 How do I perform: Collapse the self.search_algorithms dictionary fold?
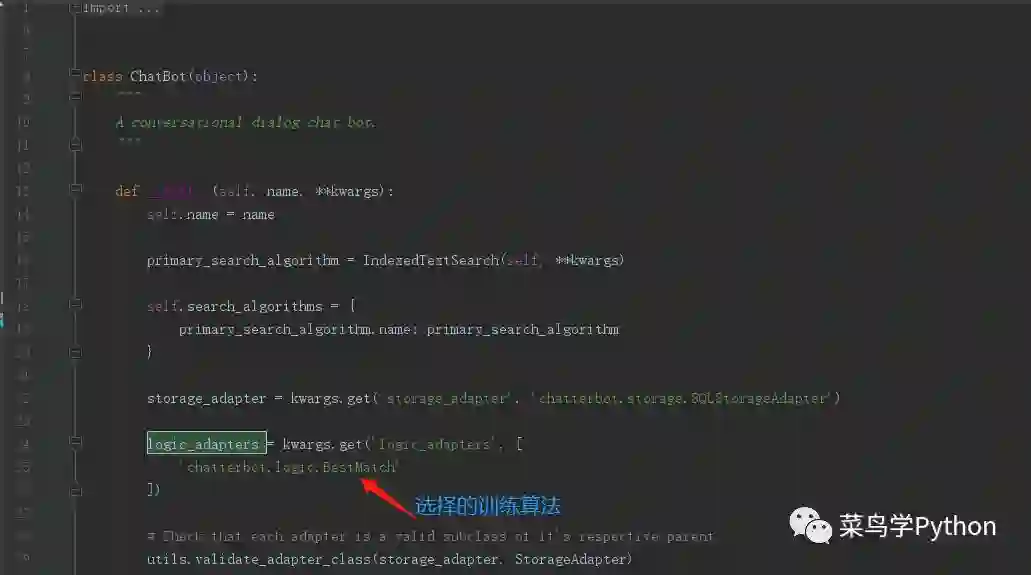click(76, 304)
